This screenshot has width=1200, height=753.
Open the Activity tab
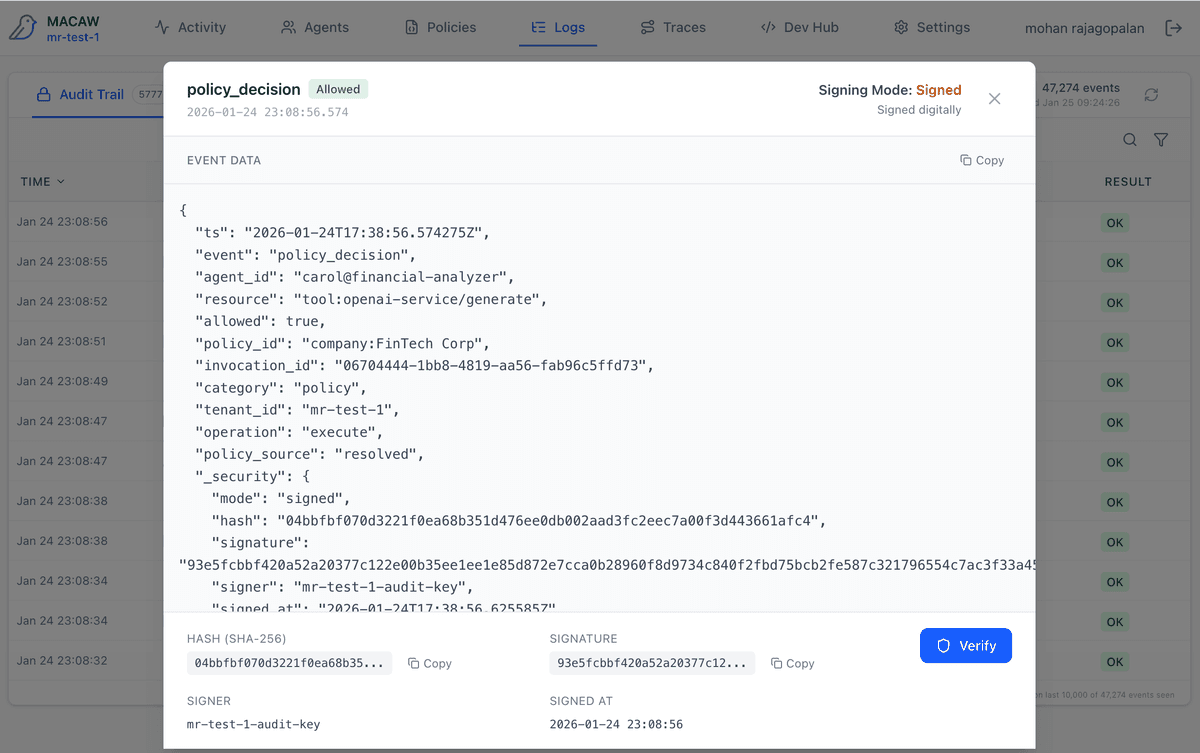pos(190,27)
